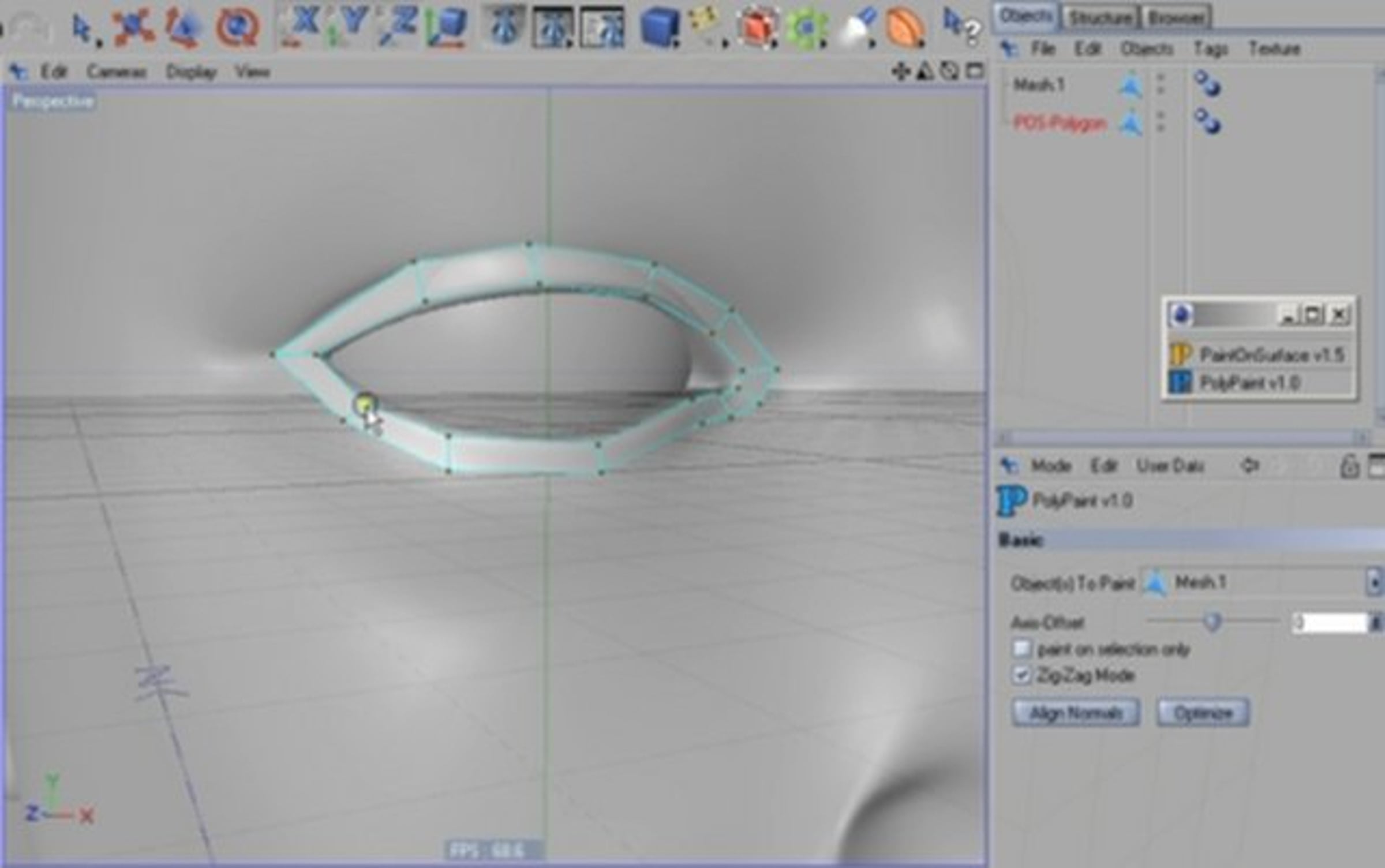Disable ZigZag Mode checkbox

(1021, 675)
